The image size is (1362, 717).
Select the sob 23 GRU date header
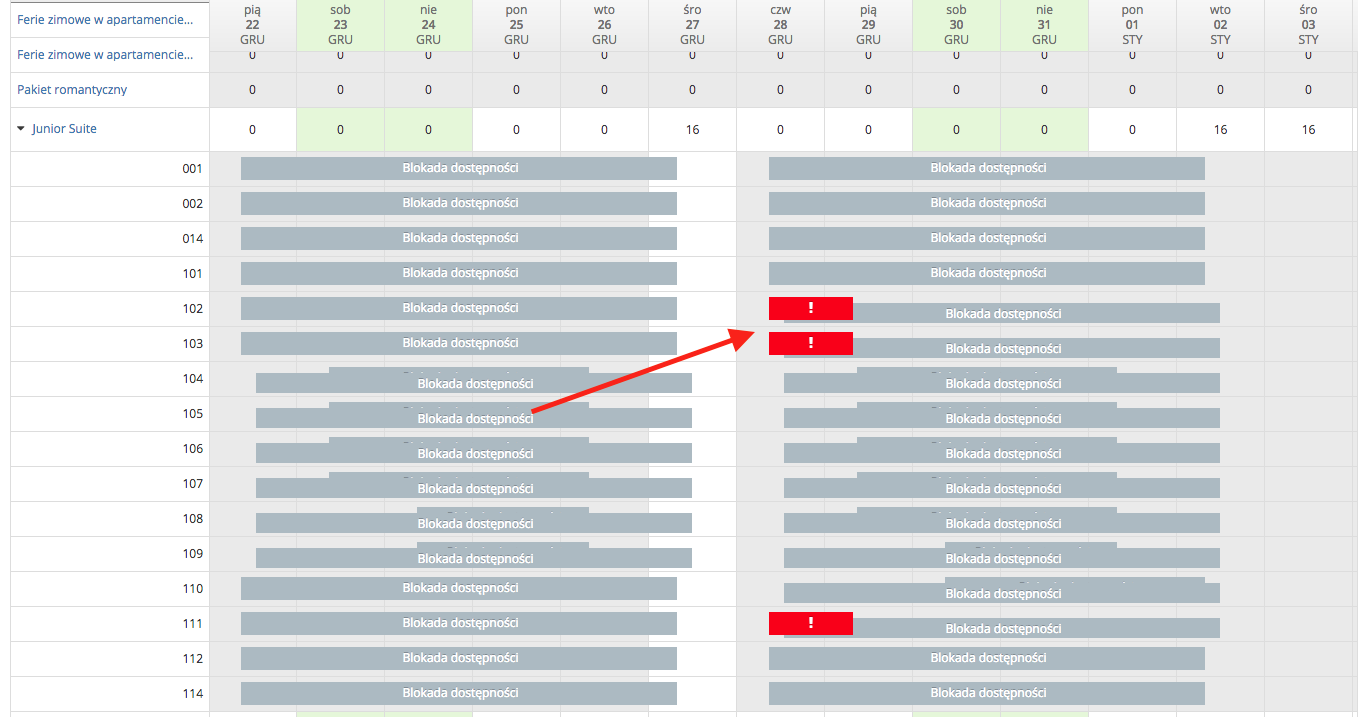[340, 24]
